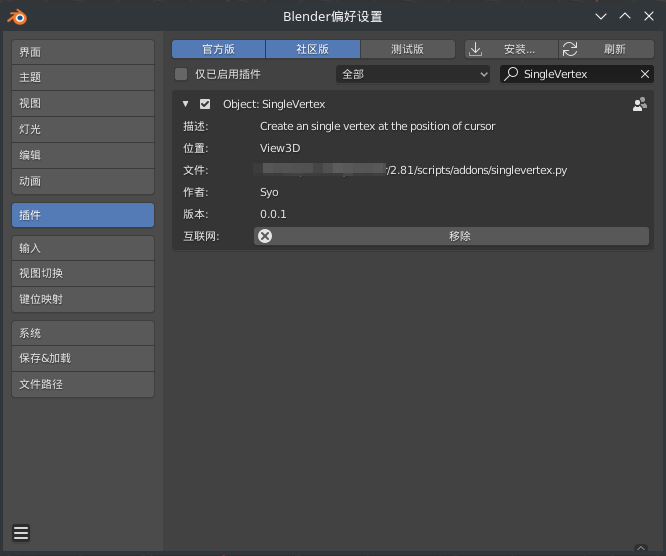666x556 pixels.
Task: Click the 安装... button
Action: click(x=511, y=49)
